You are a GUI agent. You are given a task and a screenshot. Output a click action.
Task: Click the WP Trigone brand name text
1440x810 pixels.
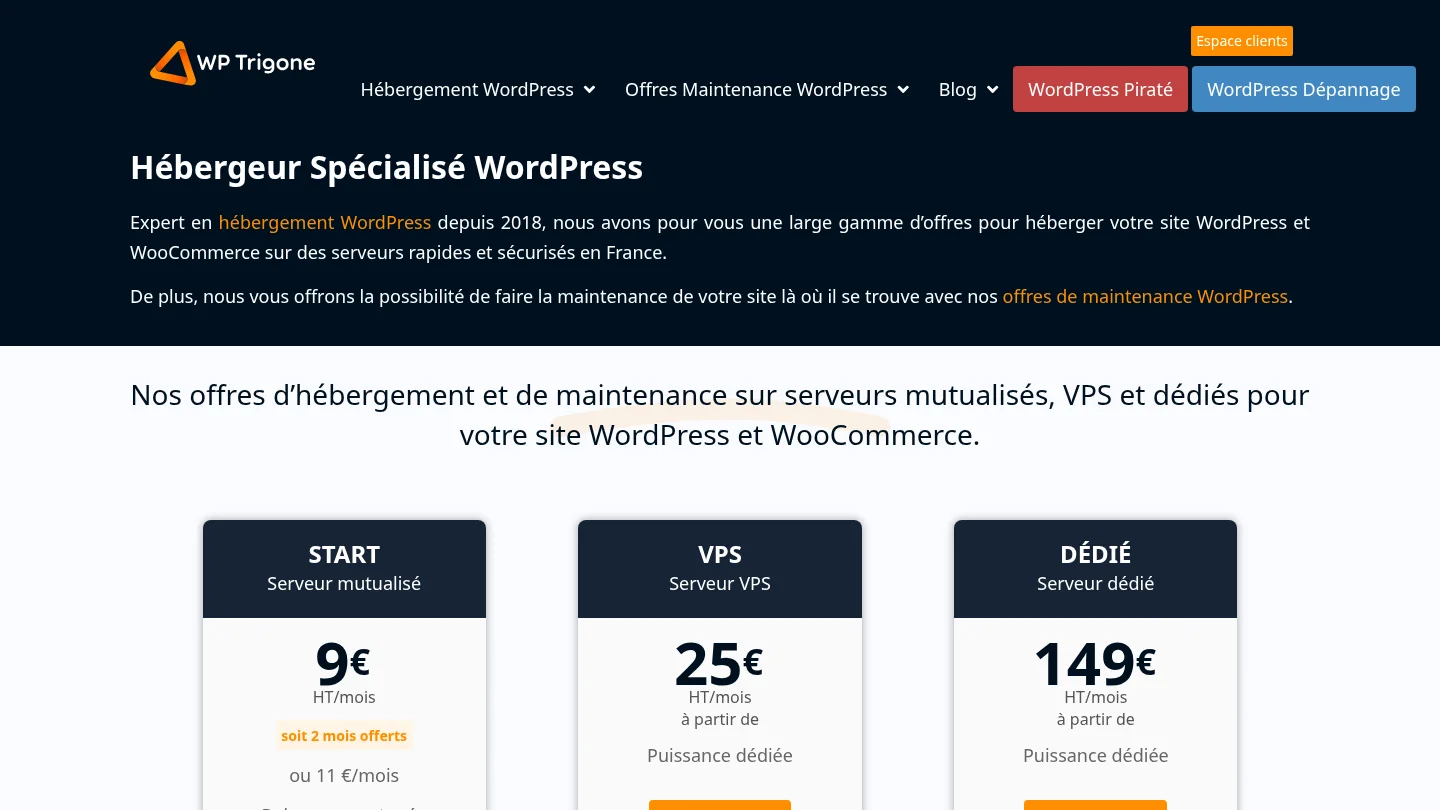pos(256,63)
